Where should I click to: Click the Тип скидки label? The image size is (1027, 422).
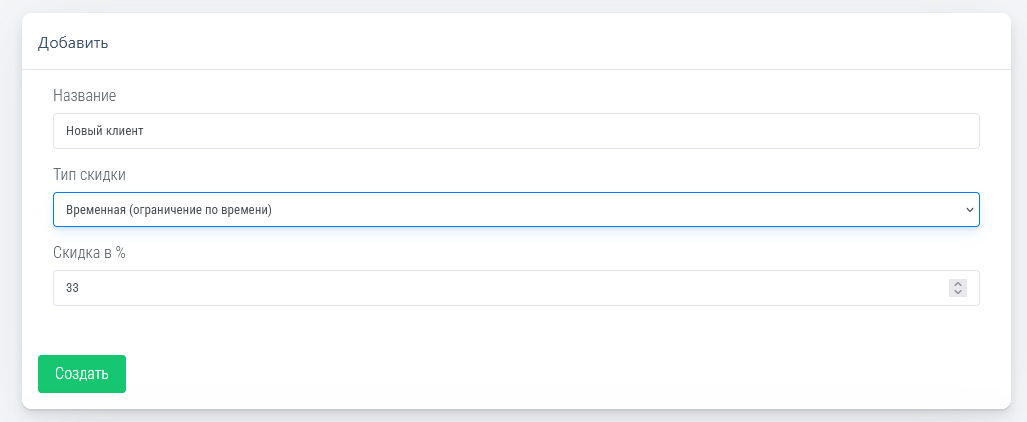click(x=90, y=174)
